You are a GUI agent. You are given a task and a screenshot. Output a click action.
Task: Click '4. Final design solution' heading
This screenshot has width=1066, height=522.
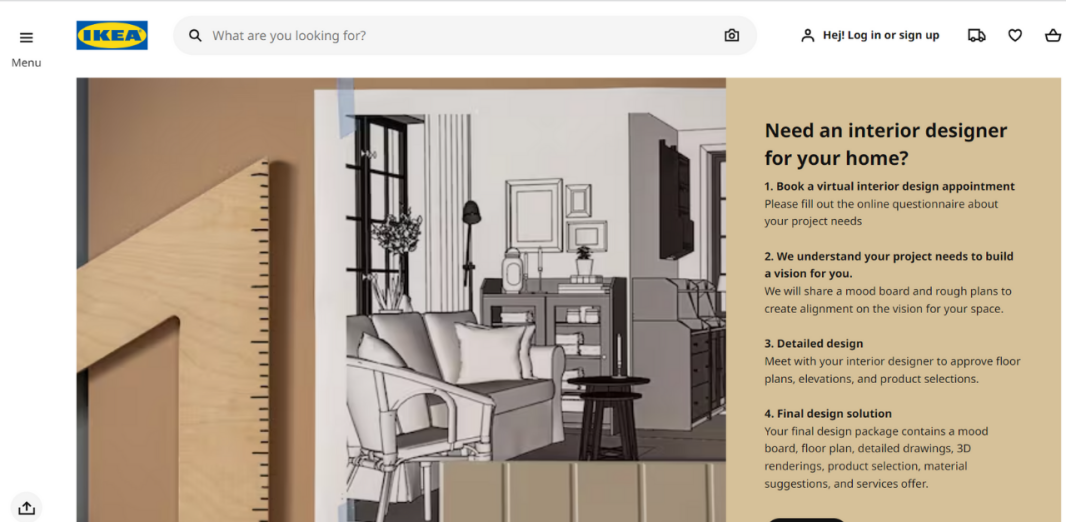(x=828, y=413)
